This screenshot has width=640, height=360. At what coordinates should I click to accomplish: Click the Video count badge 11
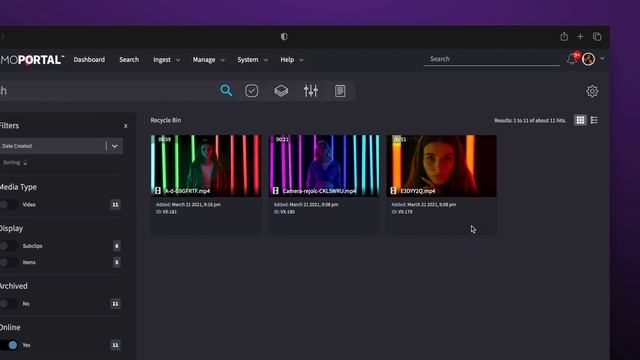click(115, 204)
